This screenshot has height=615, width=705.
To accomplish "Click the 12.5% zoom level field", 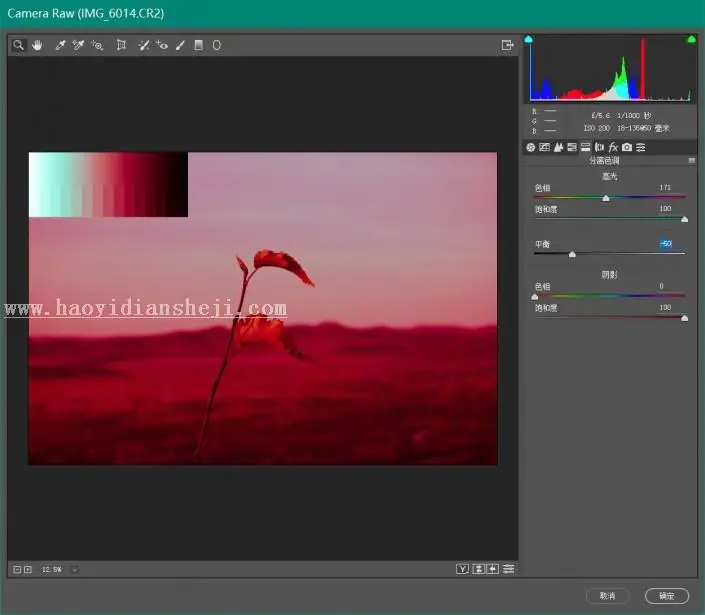I will [52, 570].
